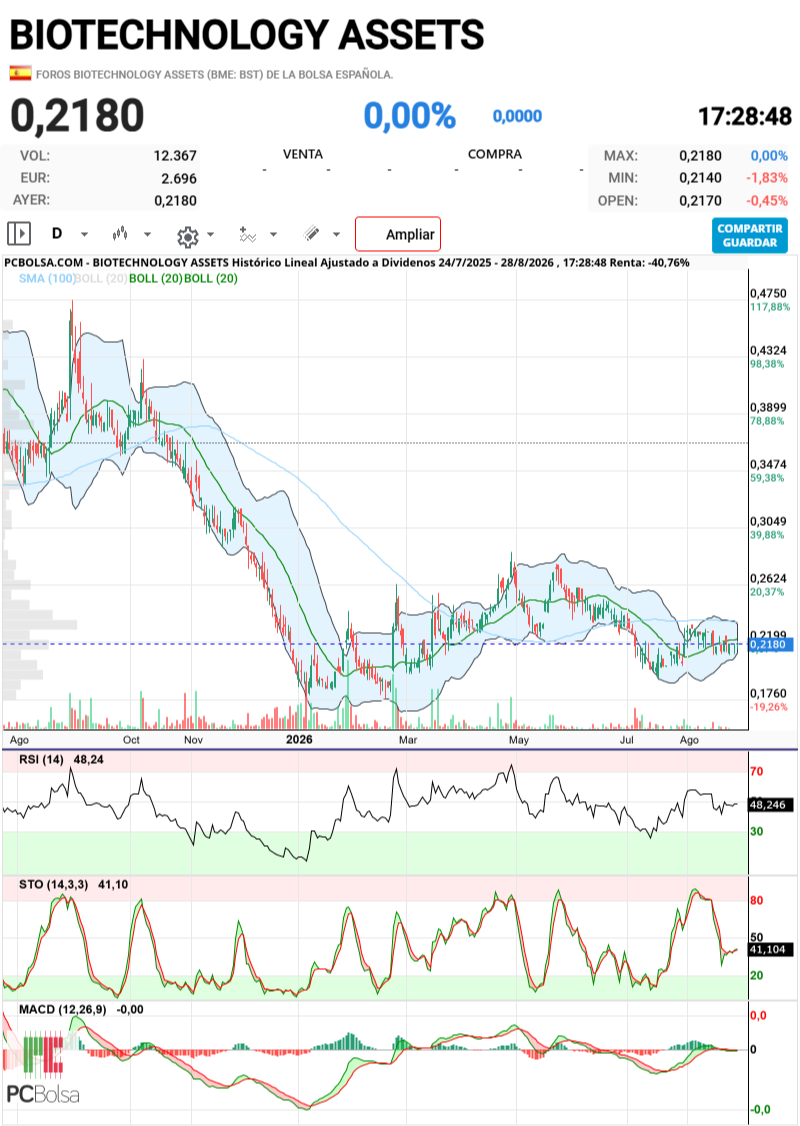Click the MAX label
The width and height of the screenshot is (800, 1126).
pos(620,156)
